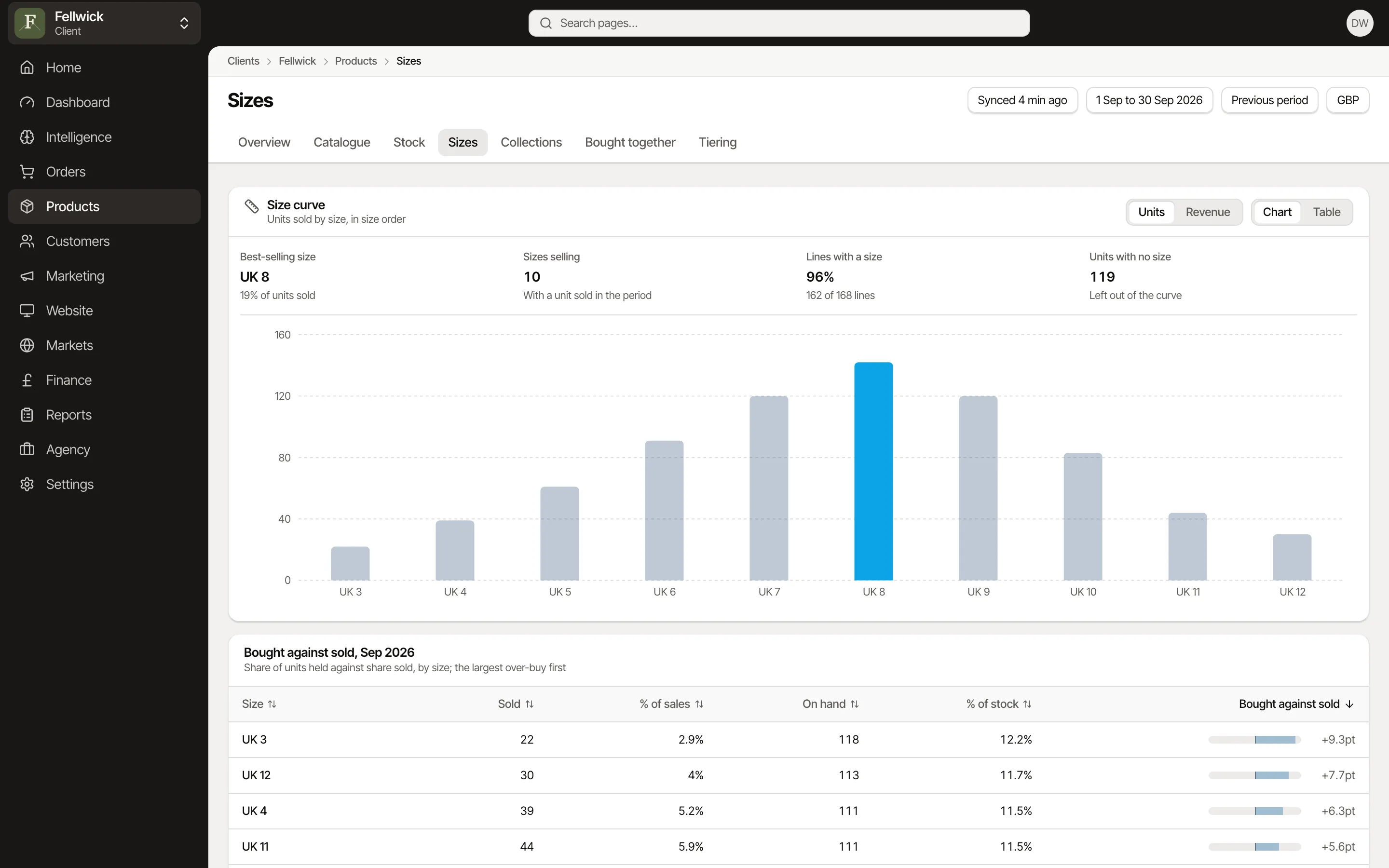The height and width of the screenshot is (868, 1389).
Task: Click the Orders cart icon
Action: click(27, 172)
